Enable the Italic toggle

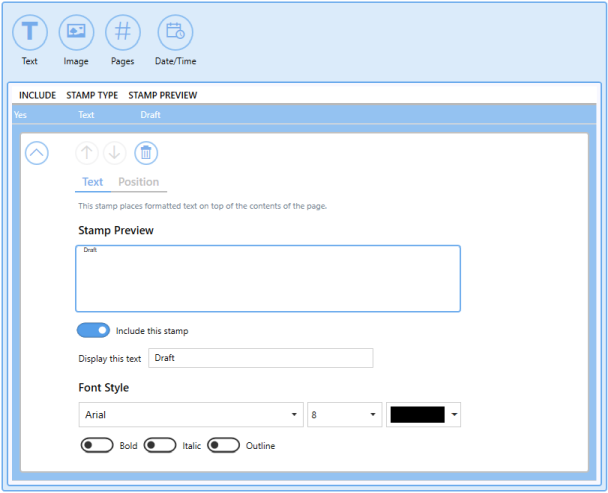160,445
